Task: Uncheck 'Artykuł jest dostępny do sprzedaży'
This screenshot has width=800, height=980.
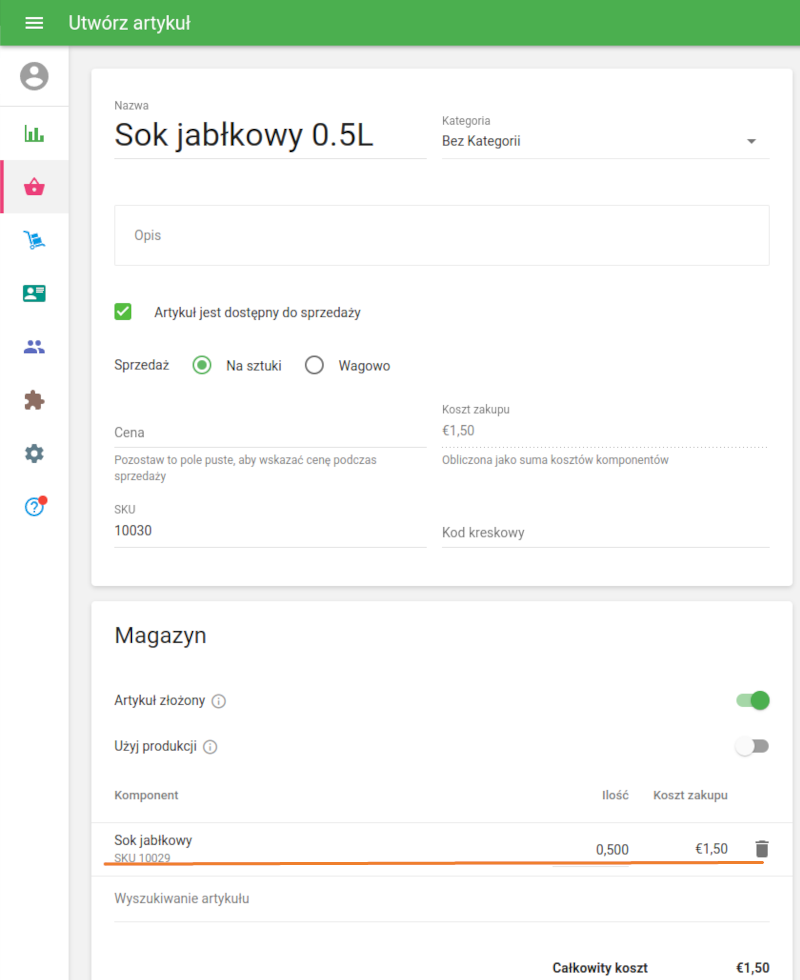Action: tap(124, 312)
